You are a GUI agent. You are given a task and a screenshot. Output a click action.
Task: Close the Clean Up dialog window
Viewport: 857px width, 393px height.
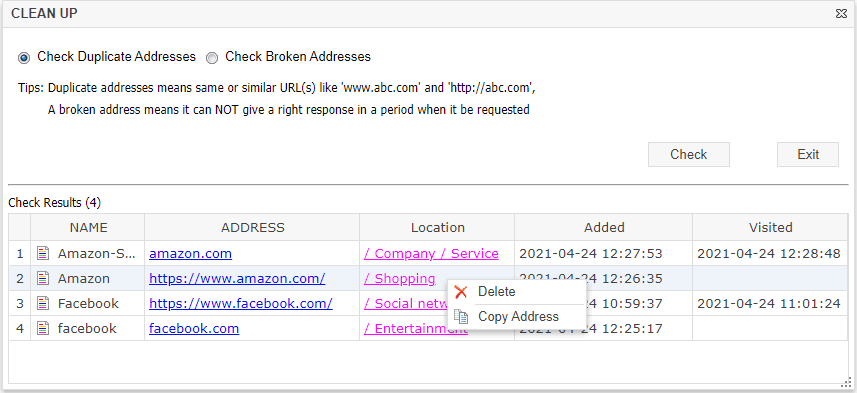[841, 14]
